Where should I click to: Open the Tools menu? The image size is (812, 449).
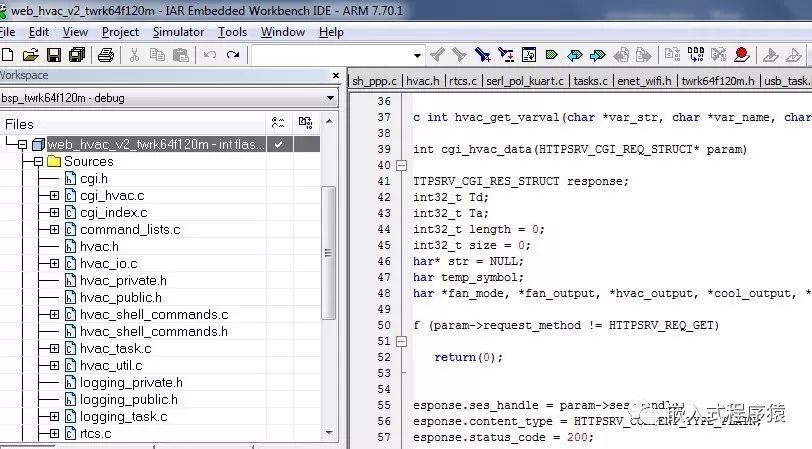point(233,32)
